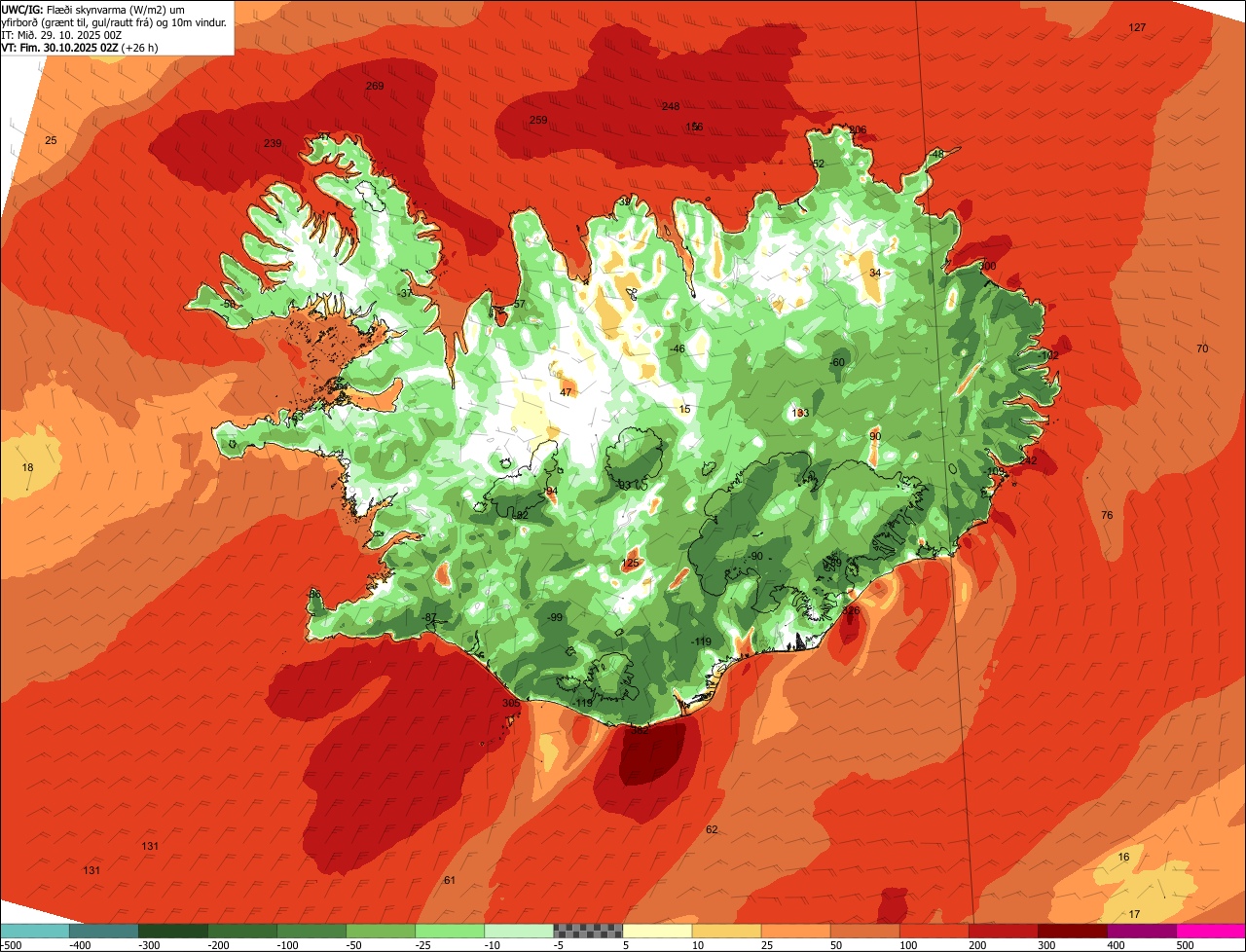Screen dimensions: 1246x952
Task: Click the dark teal legend swatch between -400 and -300
Action: [x=103, y=931]
